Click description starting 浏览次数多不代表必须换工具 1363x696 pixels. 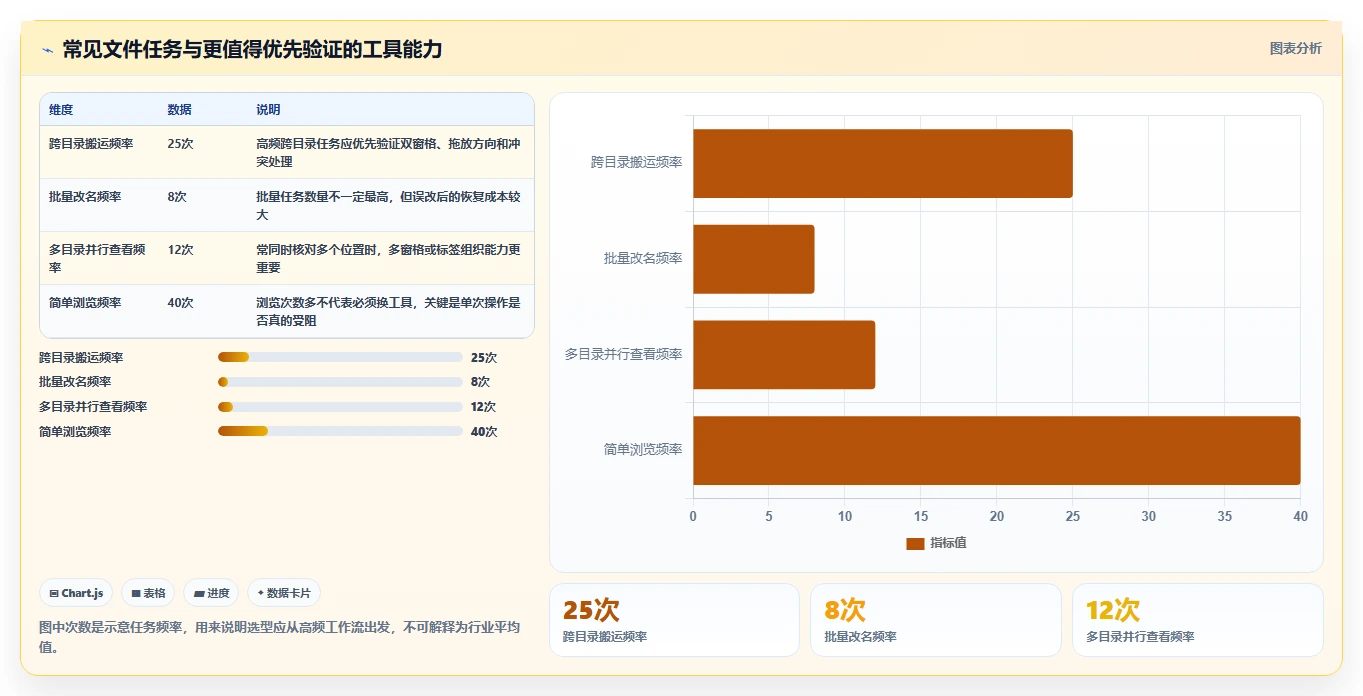click(x=388, y=312)
